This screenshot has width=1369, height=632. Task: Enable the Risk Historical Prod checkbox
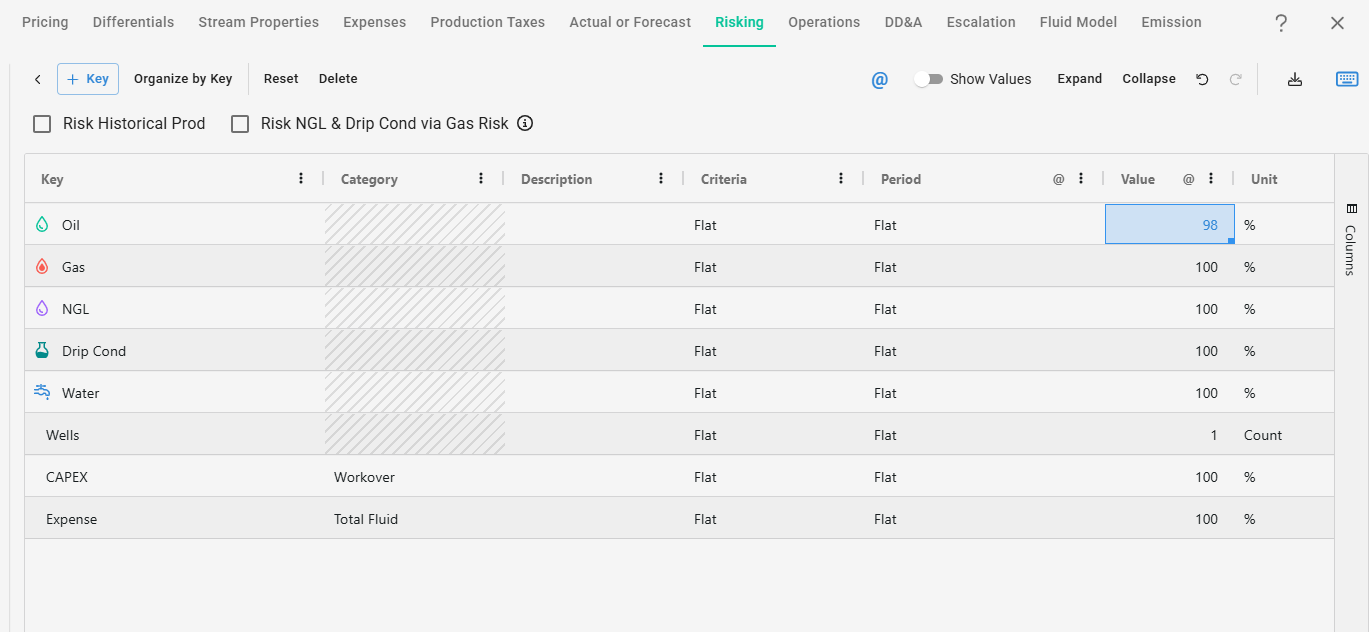coord(42,124)
